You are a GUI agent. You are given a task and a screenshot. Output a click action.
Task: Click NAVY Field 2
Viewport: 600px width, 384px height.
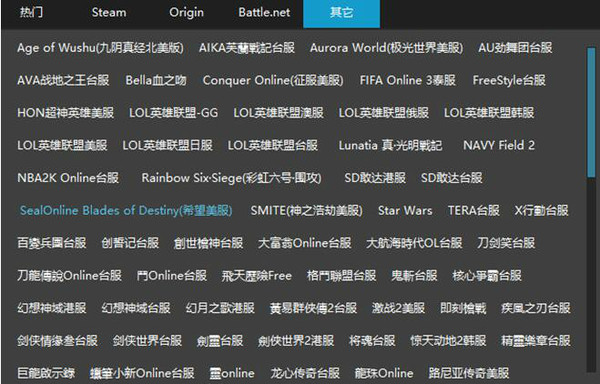coord(499,145)
